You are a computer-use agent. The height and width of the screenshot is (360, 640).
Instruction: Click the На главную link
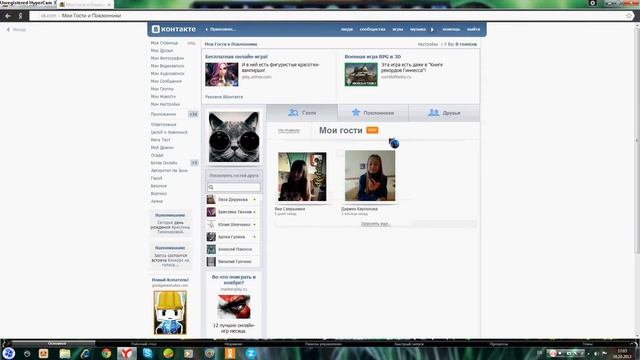click(289, 131)
